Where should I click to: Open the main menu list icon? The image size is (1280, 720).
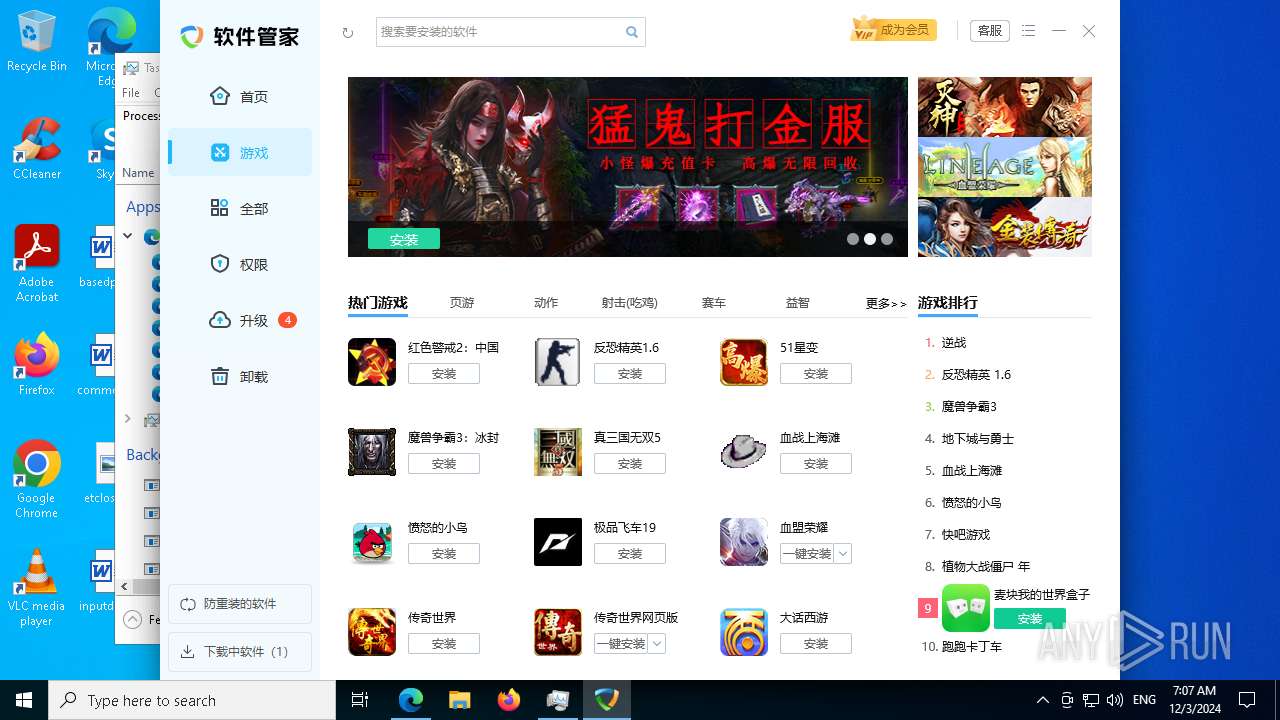coord(1028,31)
